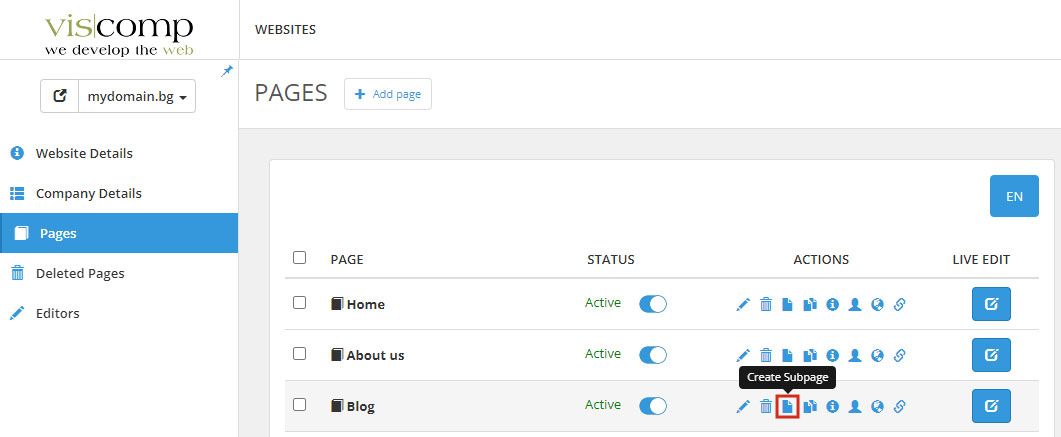
Task: Open Website Details in the sidebar
Action: point(84,154)
